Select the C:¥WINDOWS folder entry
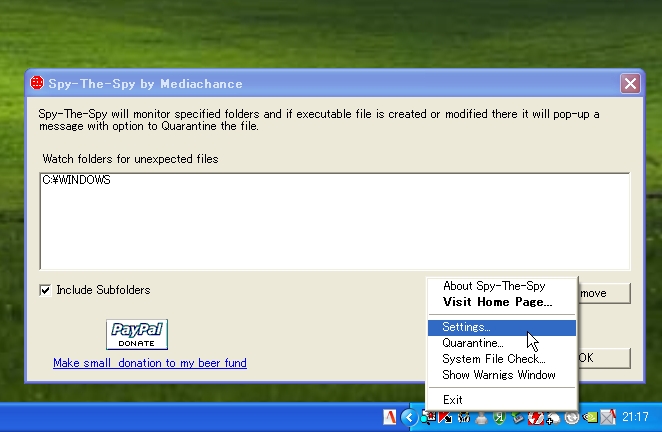 [76, 180]
